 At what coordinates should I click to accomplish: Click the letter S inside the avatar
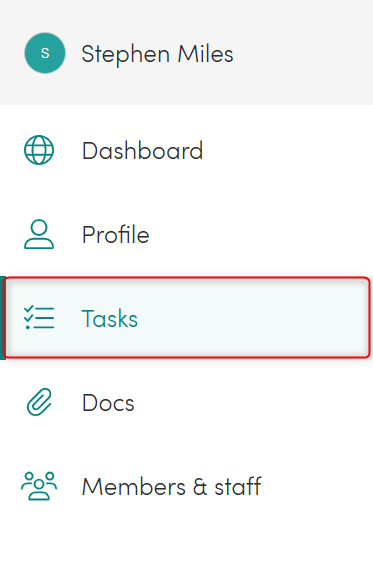coord(45,53)
